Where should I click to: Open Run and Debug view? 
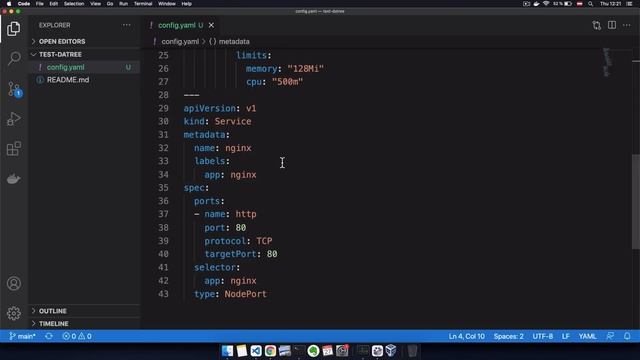13,119
